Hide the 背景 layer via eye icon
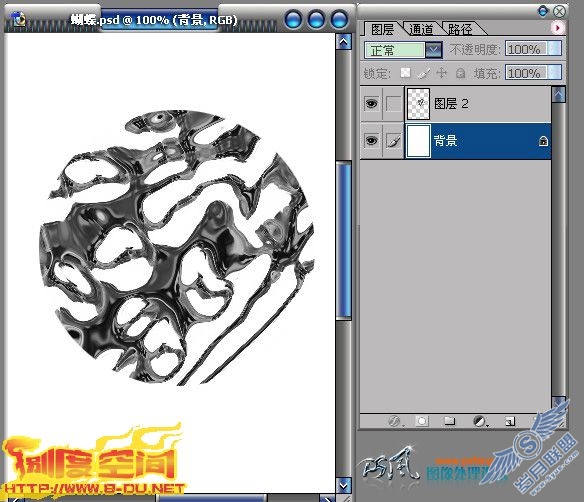The image size is (584, 502). pyautogui.click(x=371, y=141)
